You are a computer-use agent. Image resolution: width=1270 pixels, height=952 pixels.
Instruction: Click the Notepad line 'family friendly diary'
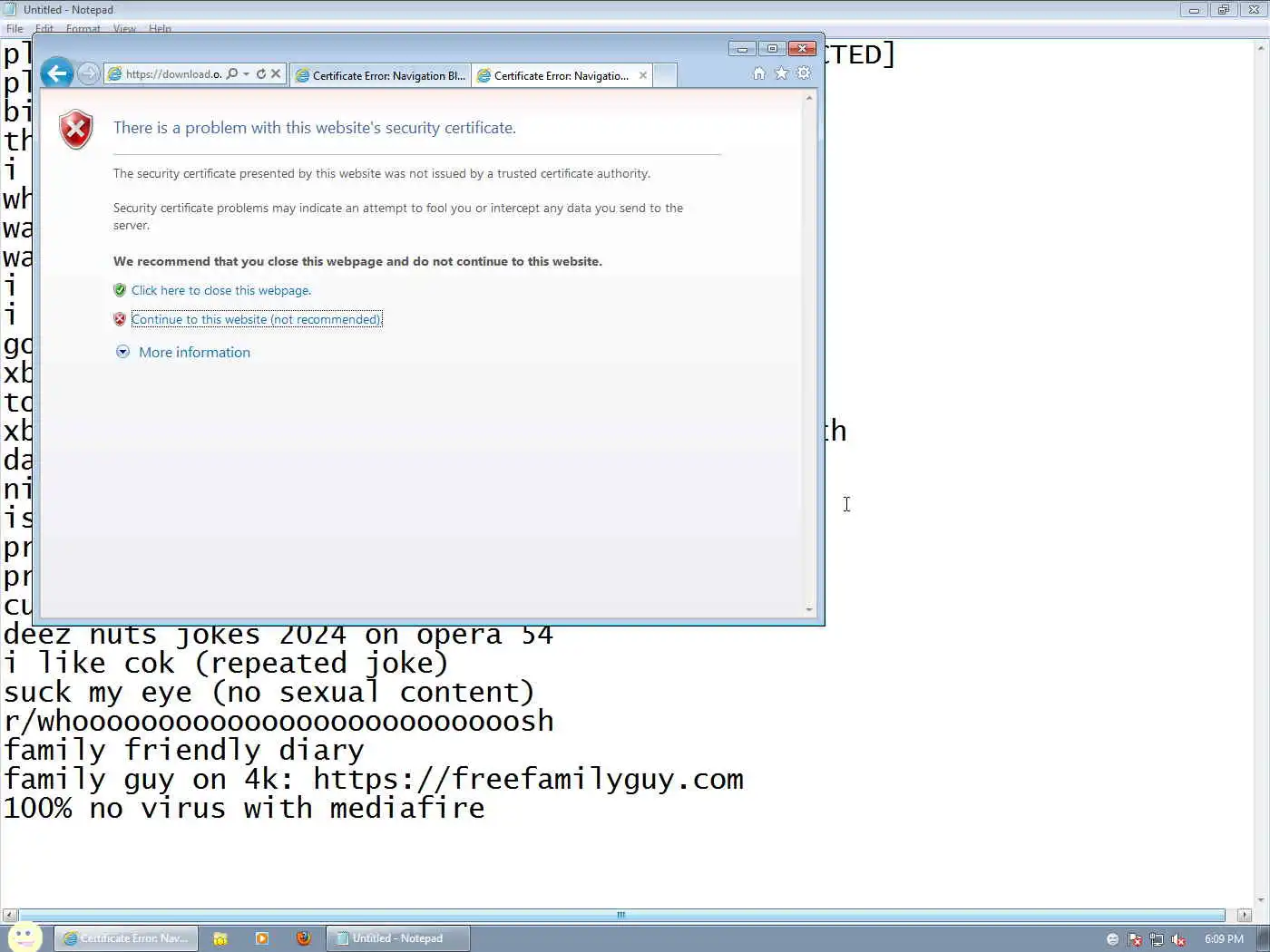click(184, 751)
